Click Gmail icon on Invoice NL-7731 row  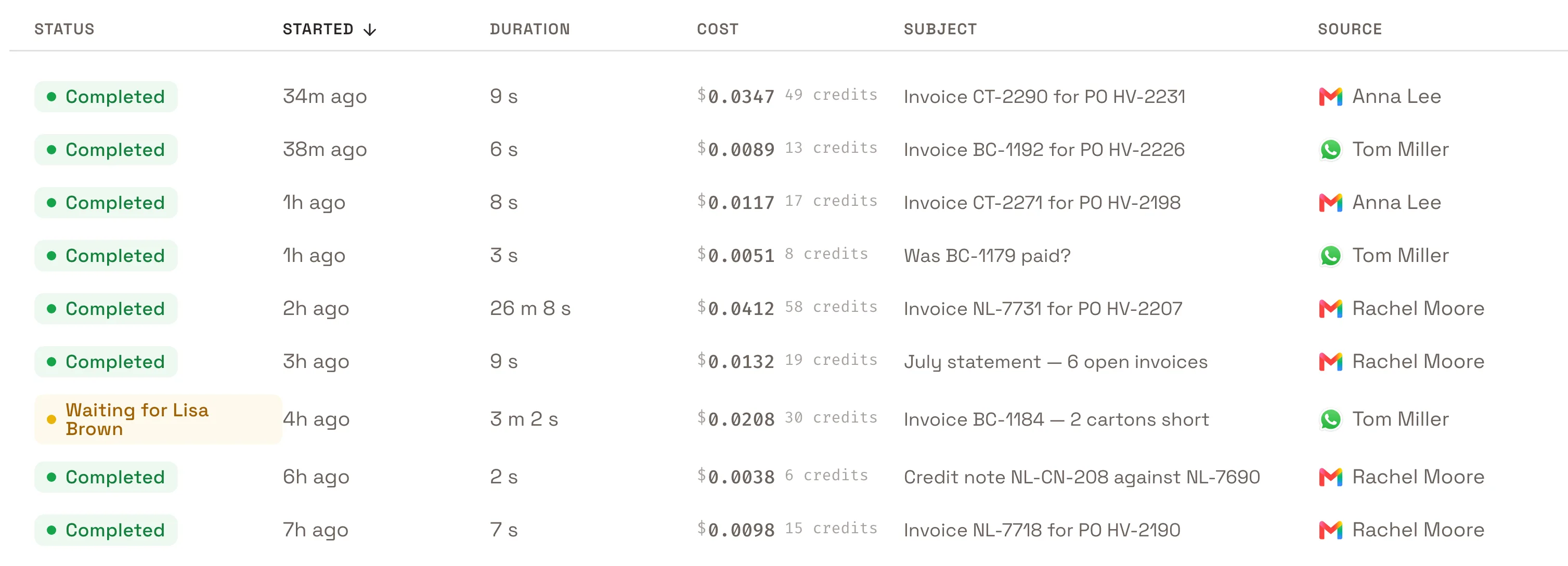pos(1331,309)
